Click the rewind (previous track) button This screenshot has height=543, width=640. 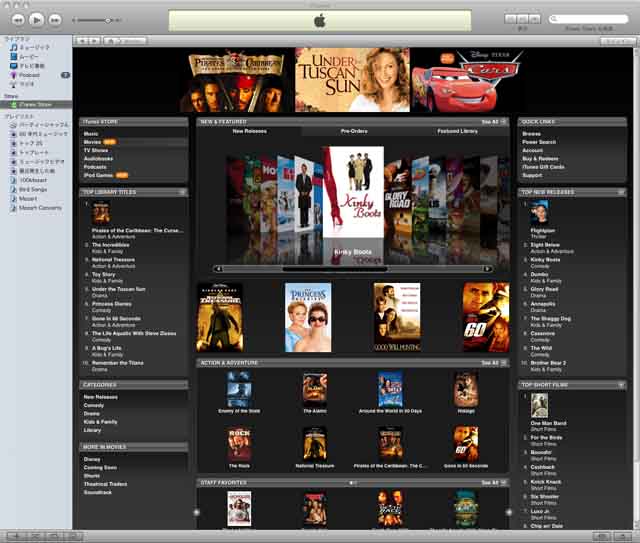click(18, 20)
